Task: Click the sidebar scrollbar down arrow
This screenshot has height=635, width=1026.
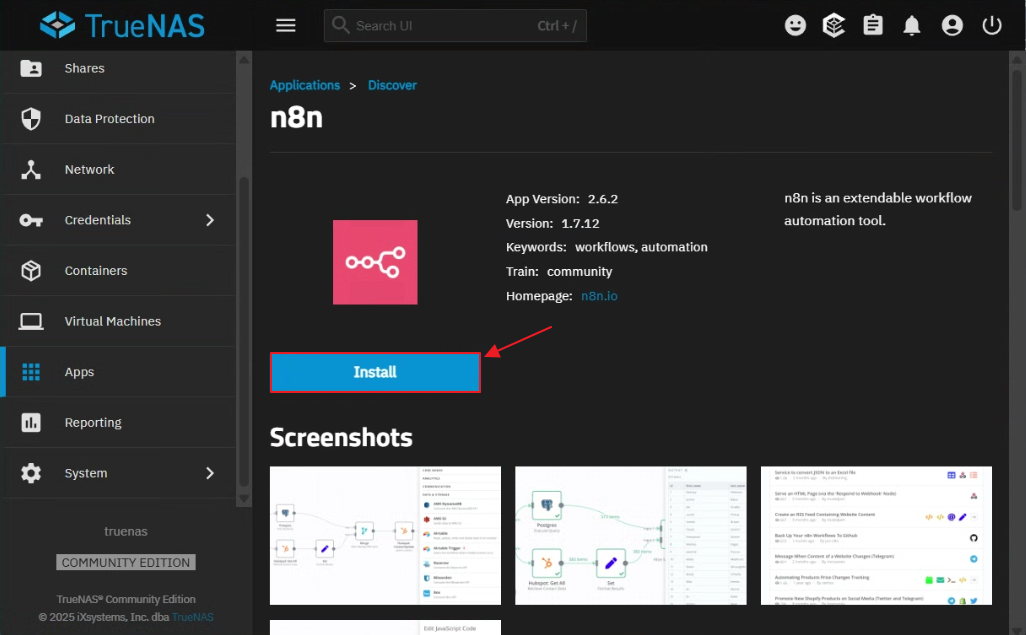Action: pyautogui.click(x=244, y=499)
